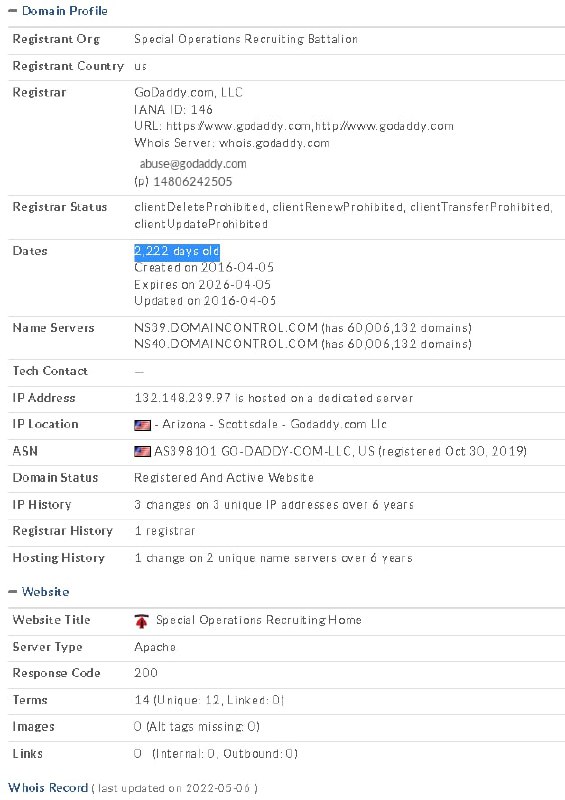Open the Whois Record link

coord(48,788)
